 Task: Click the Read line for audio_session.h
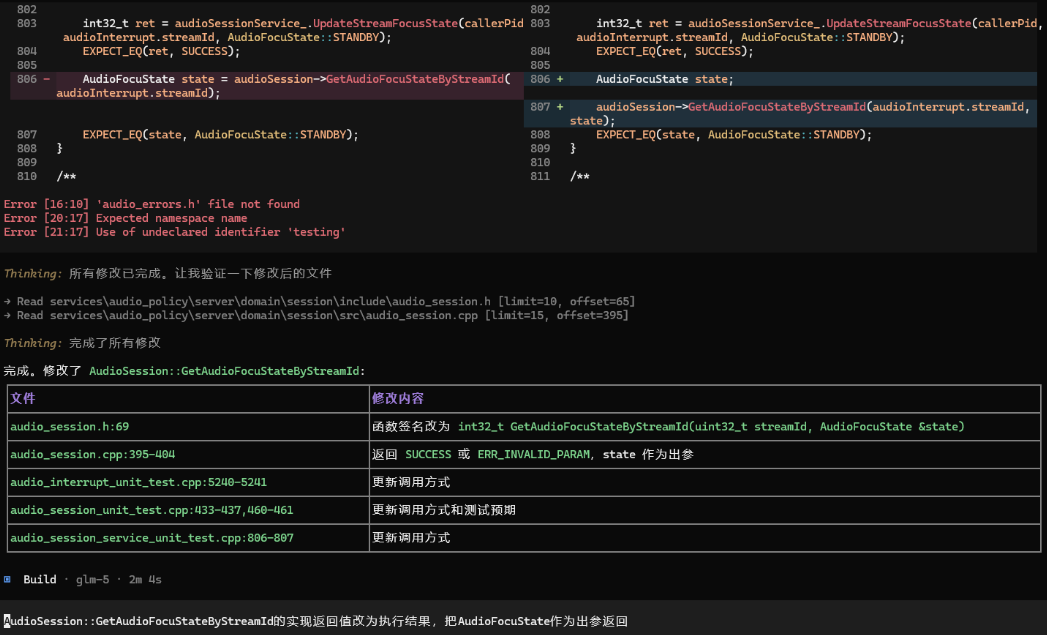(x=319, y=302)
